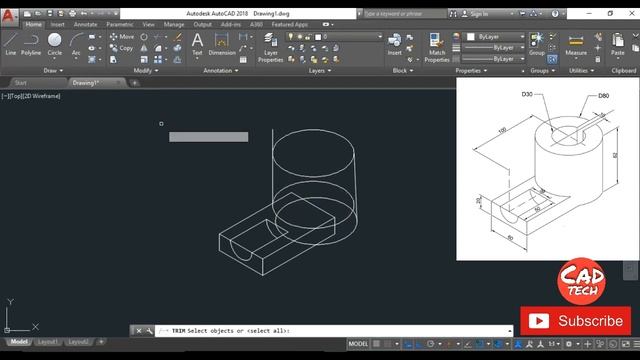
Task: Click Match Properties icon
Action: tap(436, 47)
